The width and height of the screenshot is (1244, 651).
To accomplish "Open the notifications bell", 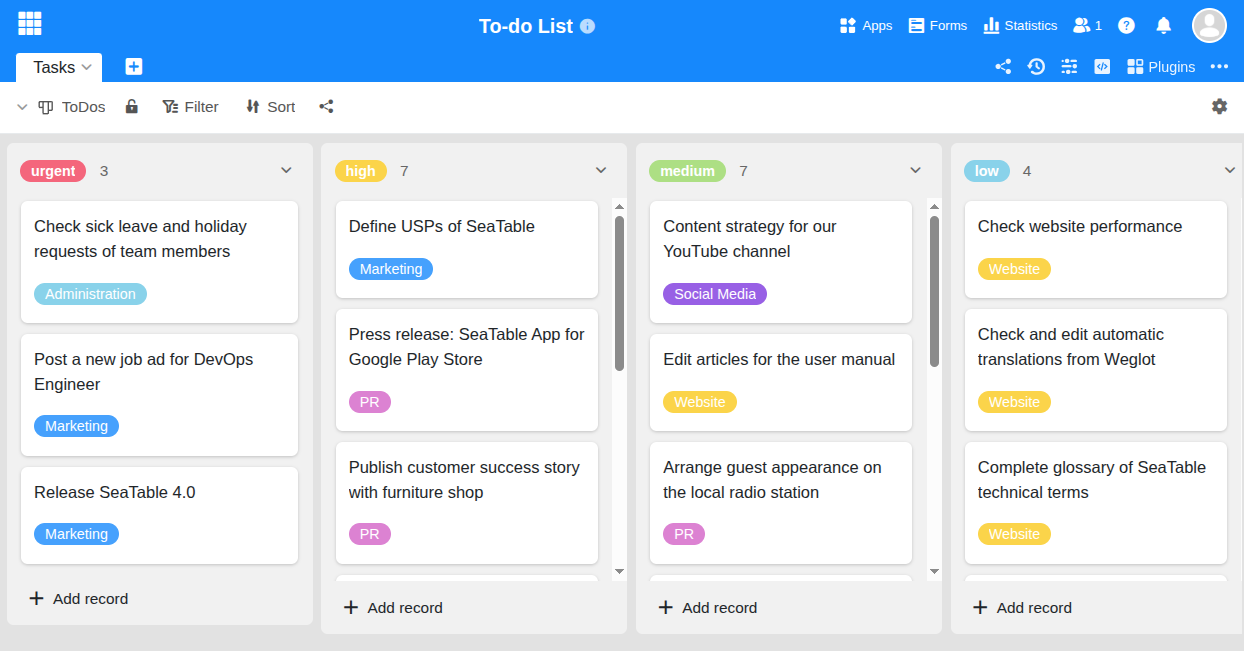I will (x=1163, y=26).
